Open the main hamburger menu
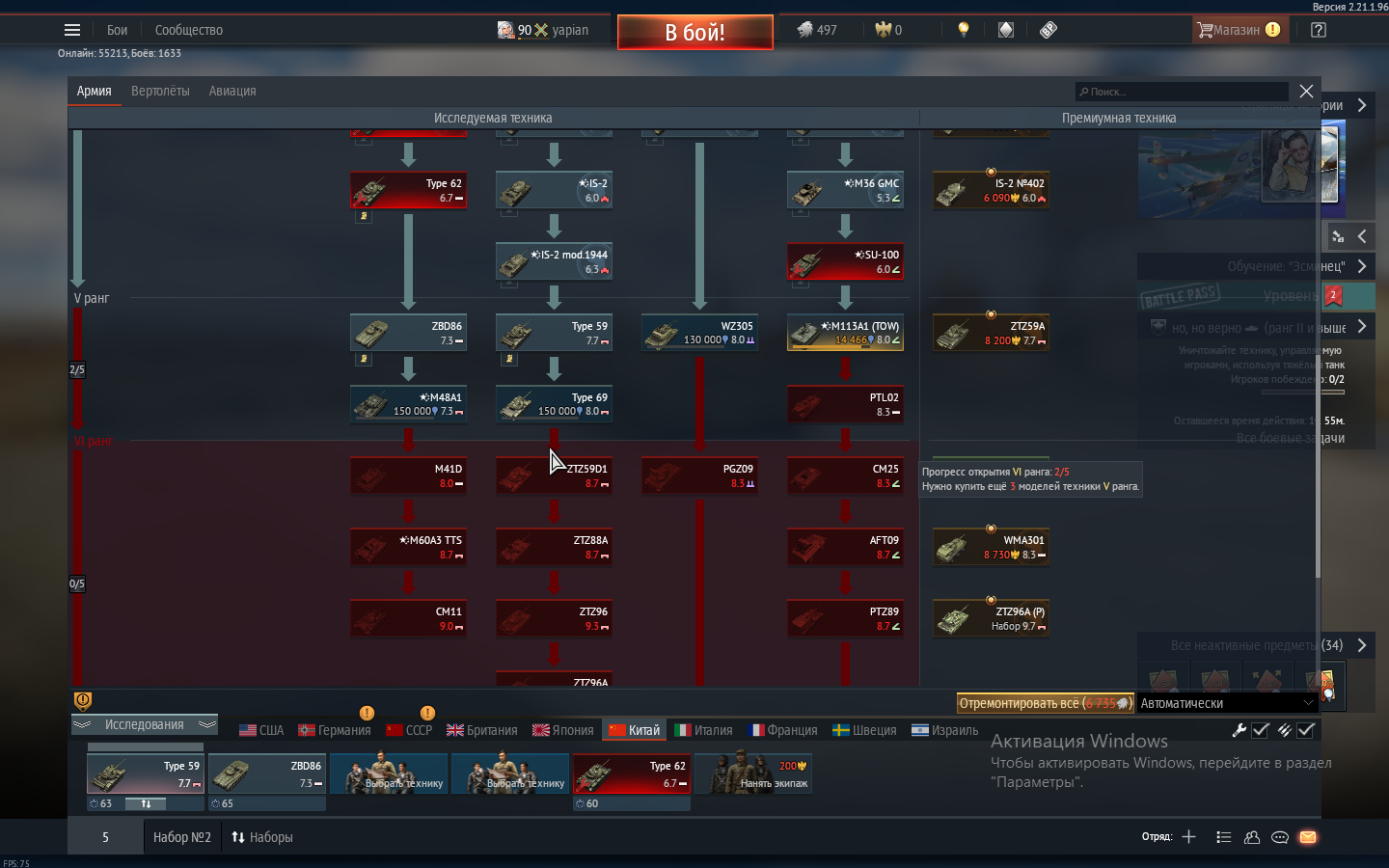The height and width of the screenshot is (868, 1389). (72, 30)
